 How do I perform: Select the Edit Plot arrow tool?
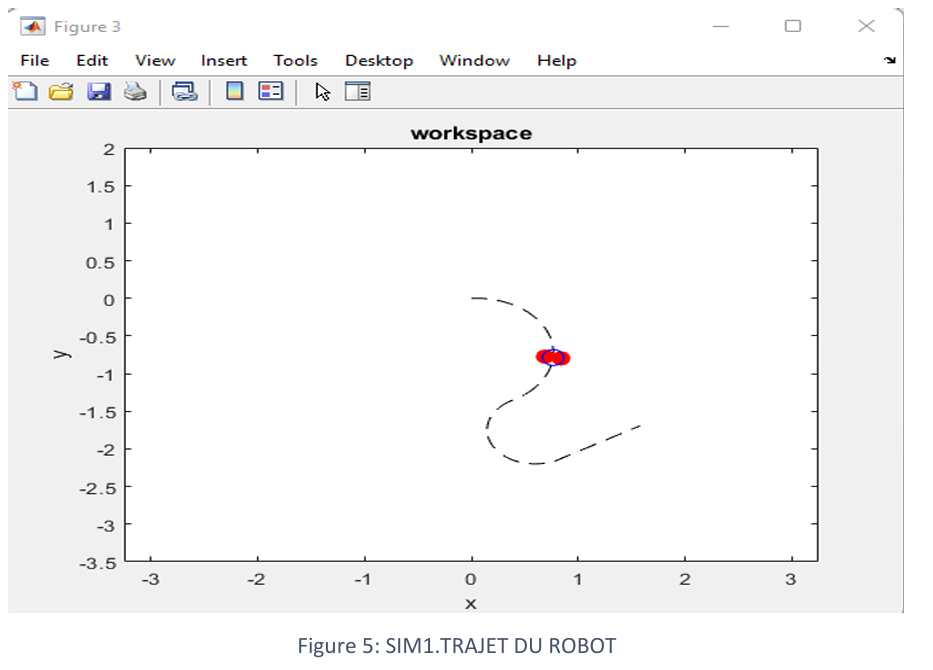[322, 92]
